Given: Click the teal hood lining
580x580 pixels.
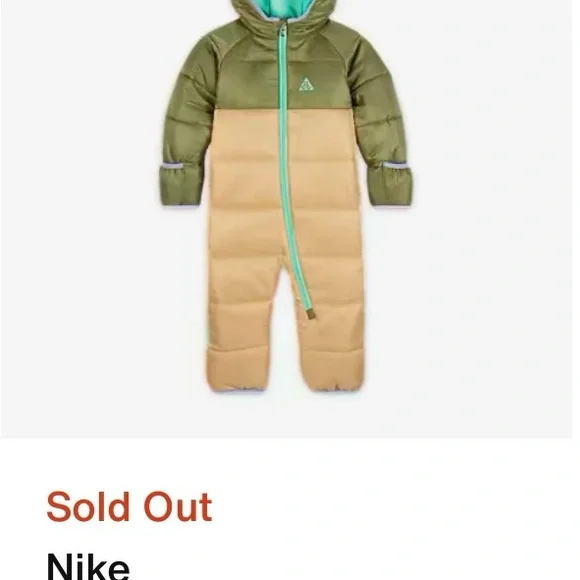Looking at the screenshot, I should [282, 8].
